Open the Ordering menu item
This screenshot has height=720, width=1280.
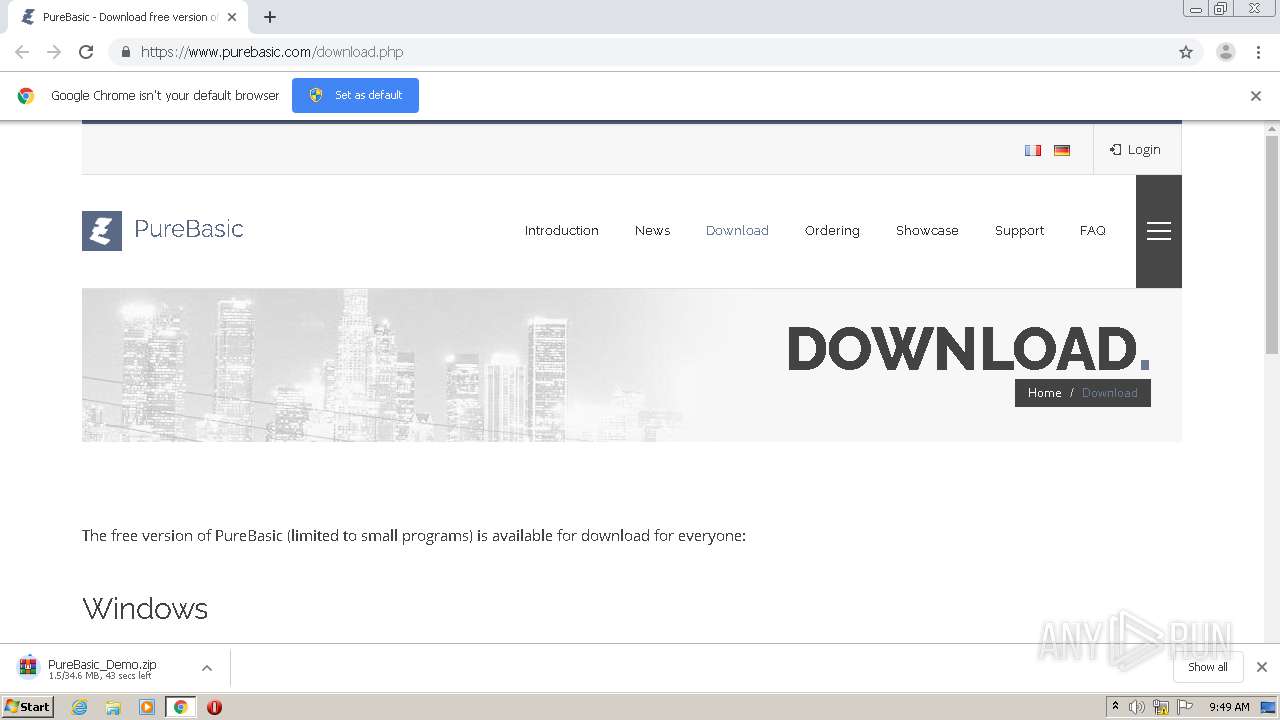pyautogui.click(x=832, y=230)
